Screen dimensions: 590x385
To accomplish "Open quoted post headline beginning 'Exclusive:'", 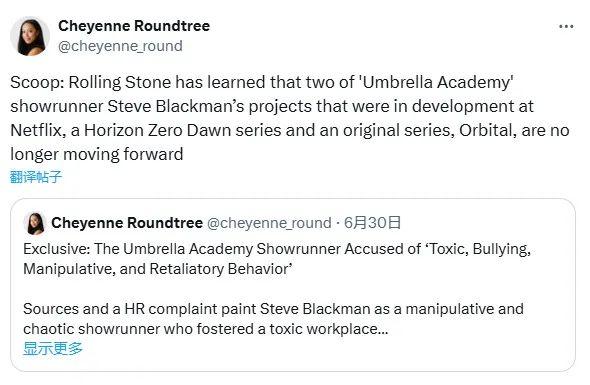I will [277, 259].
